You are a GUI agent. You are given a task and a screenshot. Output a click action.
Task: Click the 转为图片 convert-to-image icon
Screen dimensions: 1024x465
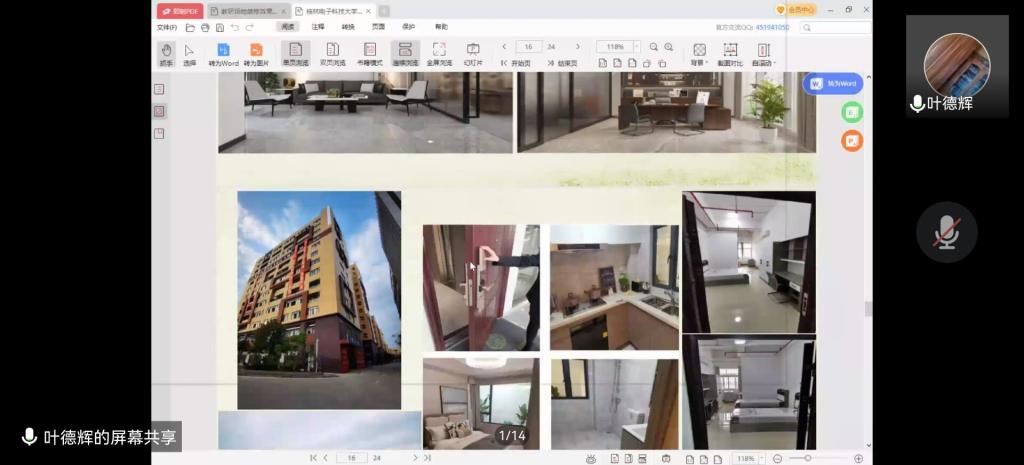(256, 53)
